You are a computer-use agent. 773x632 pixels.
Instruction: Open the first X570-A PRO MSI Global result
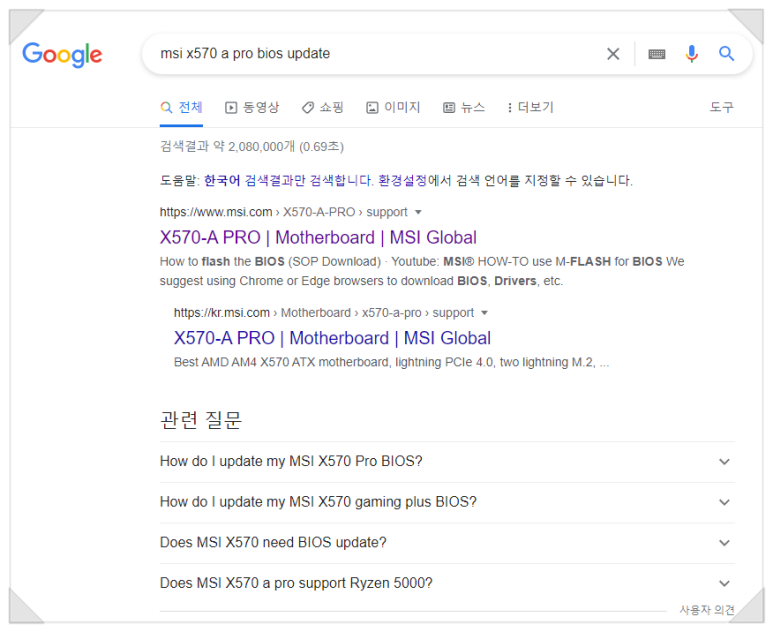pos(318,238)
